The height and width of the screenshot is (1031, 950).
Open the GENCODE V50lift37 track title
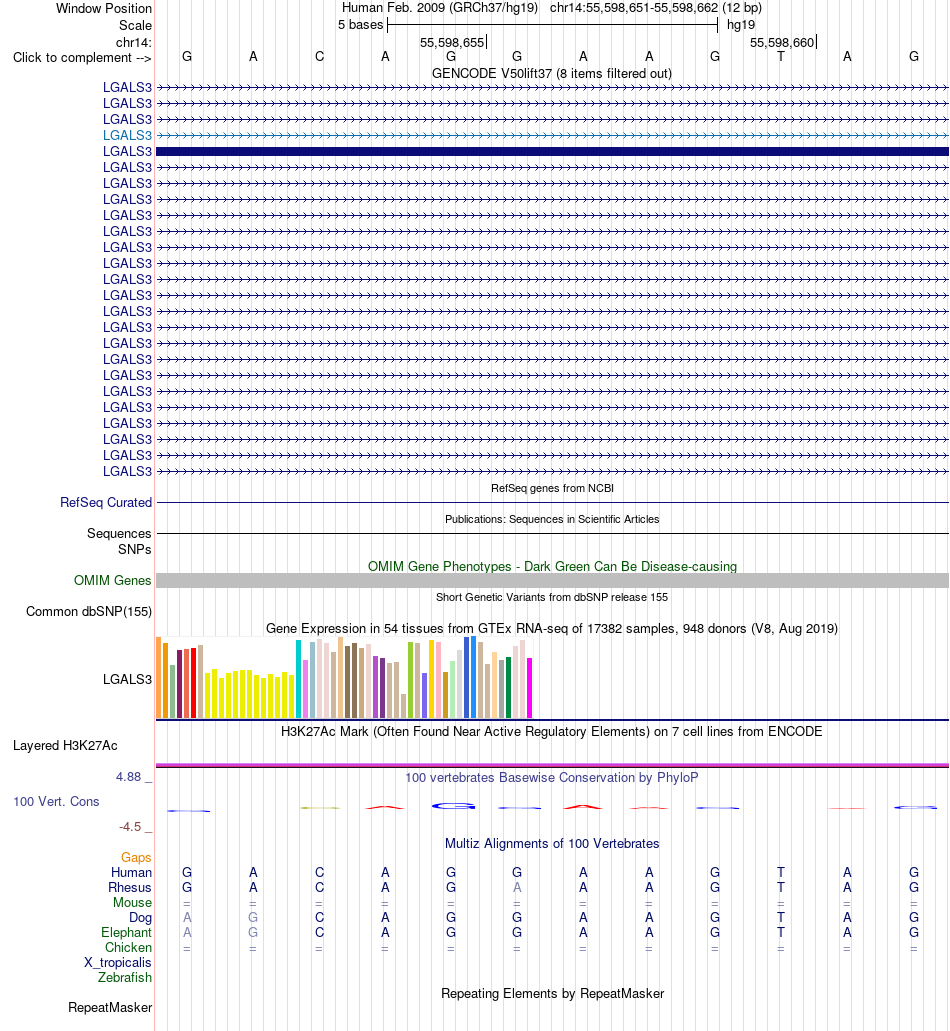click(552, 74)
